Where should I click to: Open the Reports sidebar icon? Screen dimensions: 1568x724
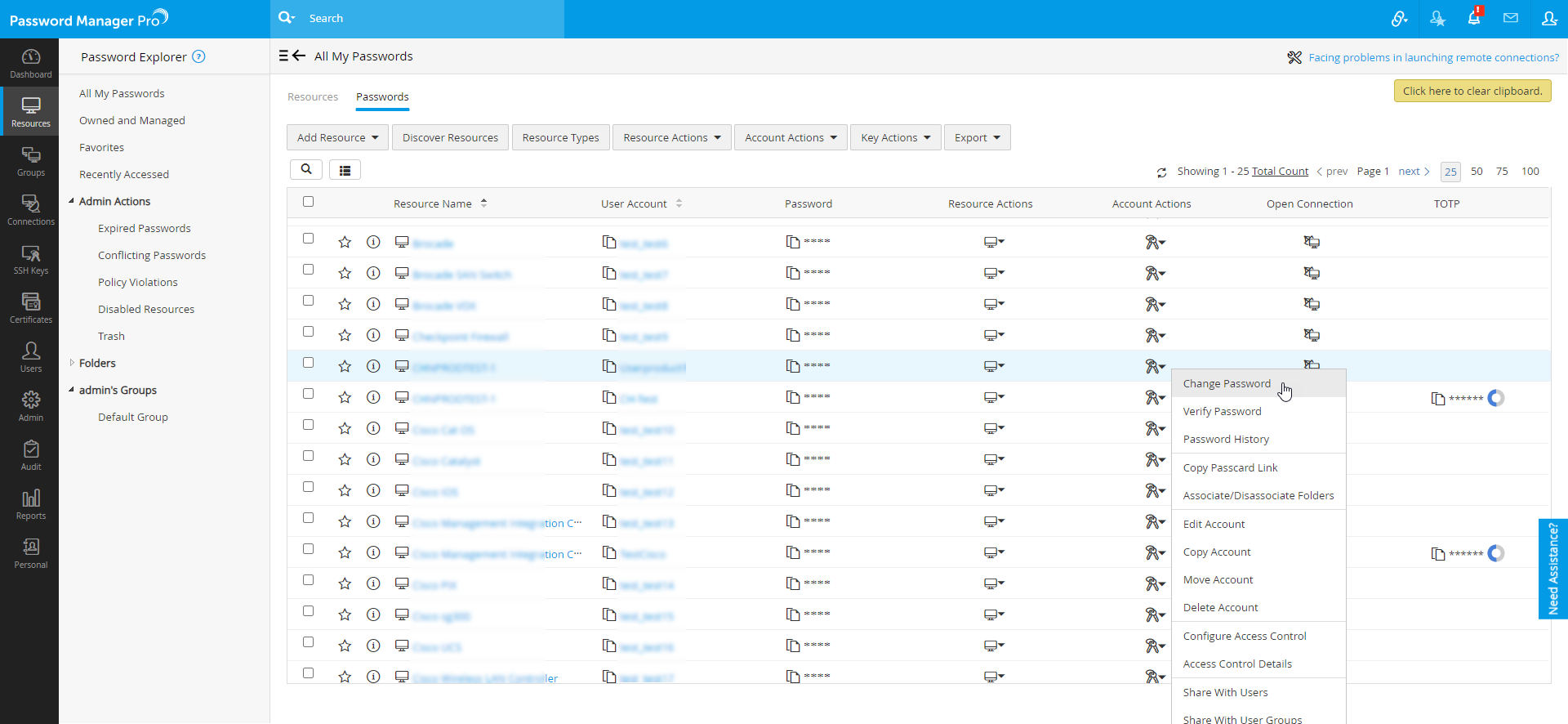coord(30,504)
